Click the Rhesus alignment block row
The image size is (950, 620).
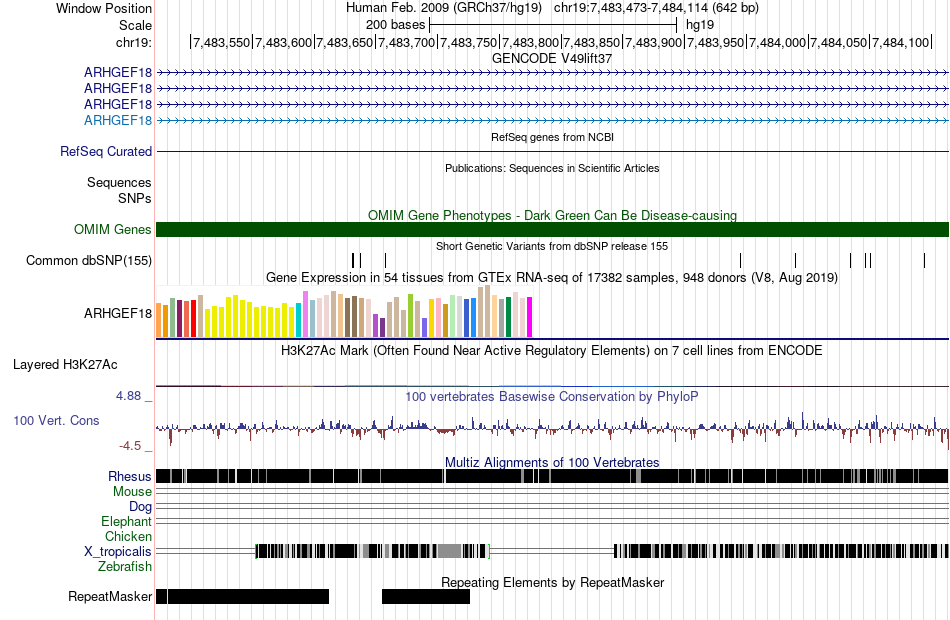(552, 476)
